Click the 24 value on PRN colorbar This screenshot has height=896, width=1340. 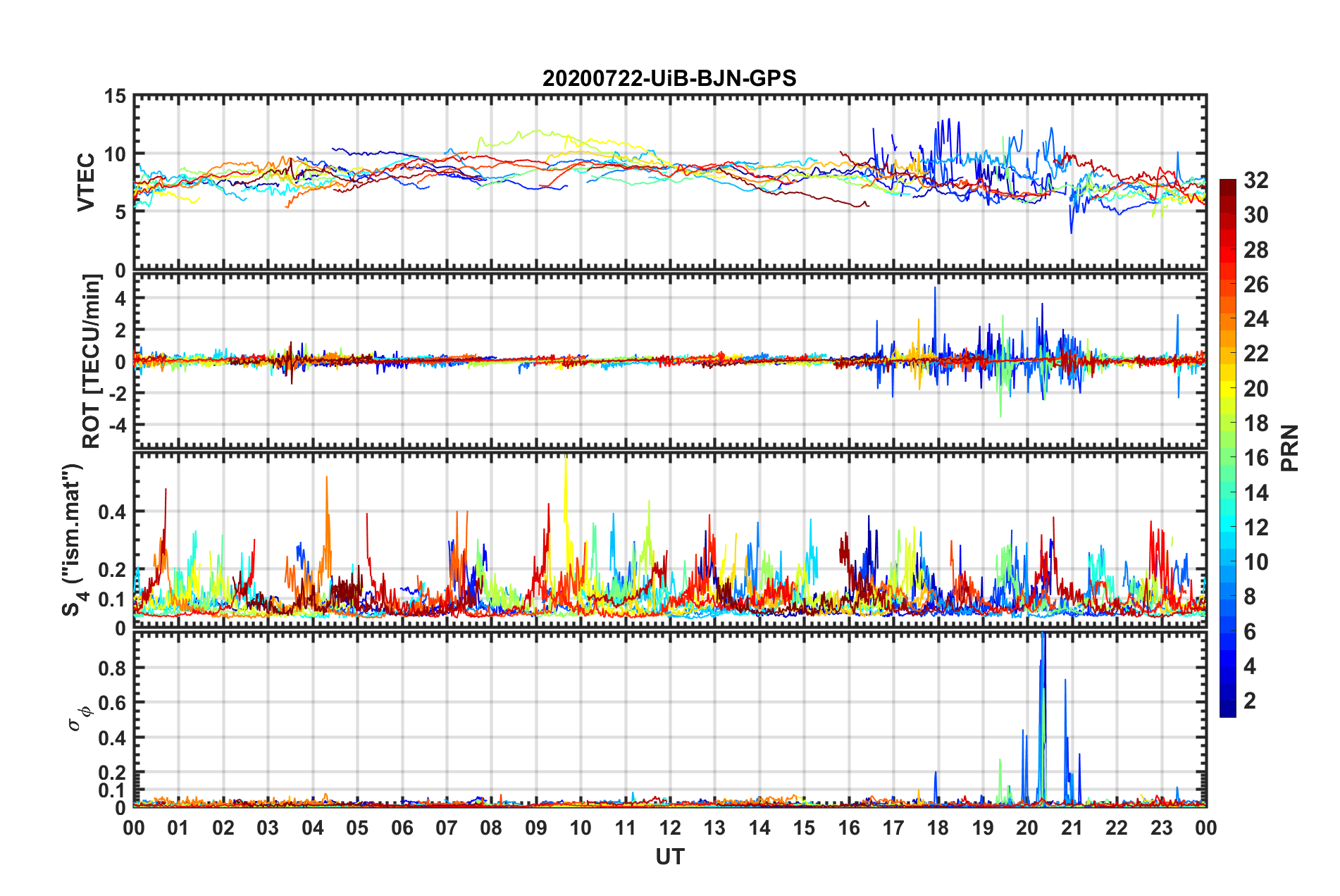coord(1256,319)
